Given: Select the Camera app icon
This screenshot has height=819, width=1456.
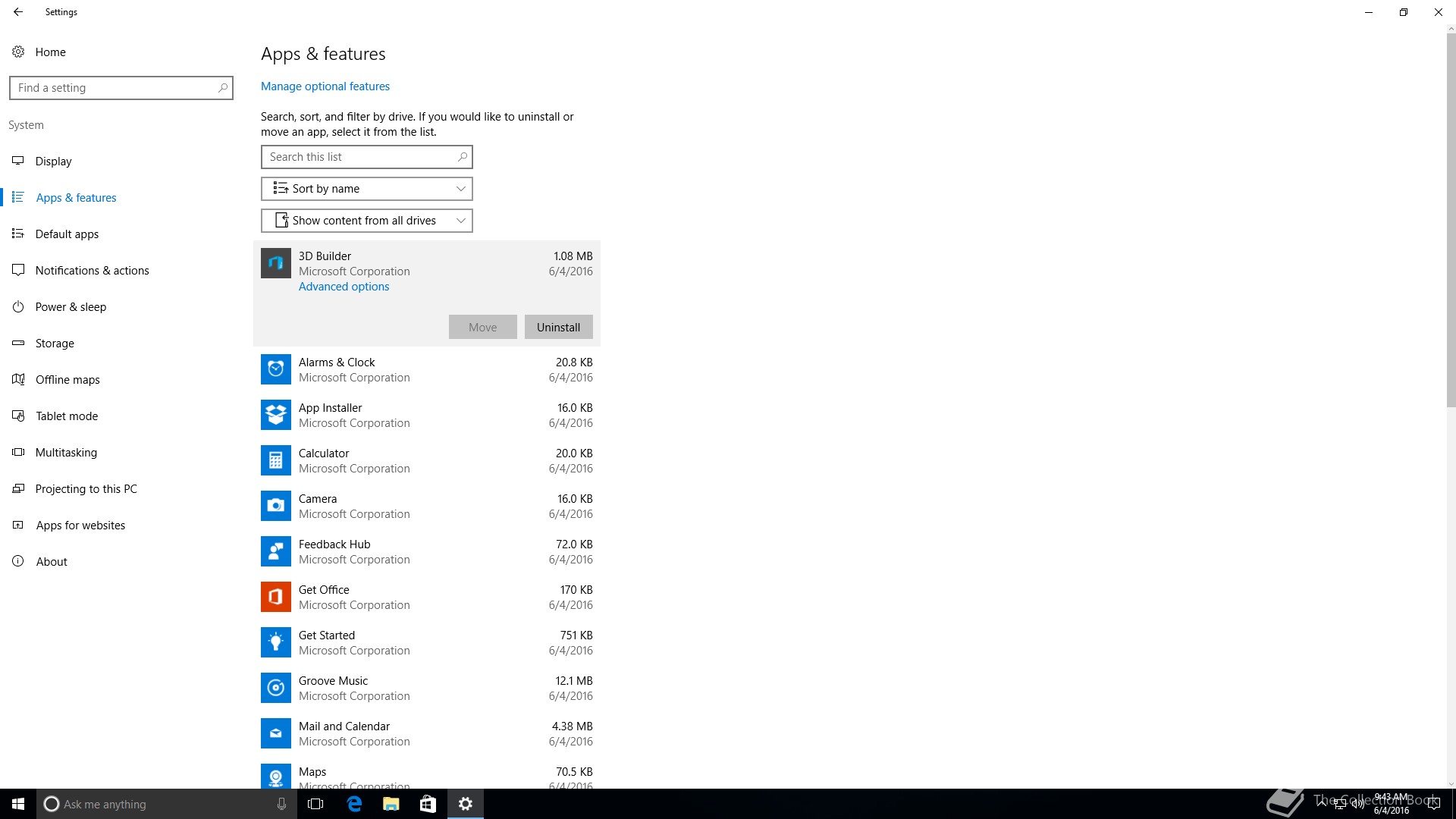Looking at the screenshot, I should point(275,506).
